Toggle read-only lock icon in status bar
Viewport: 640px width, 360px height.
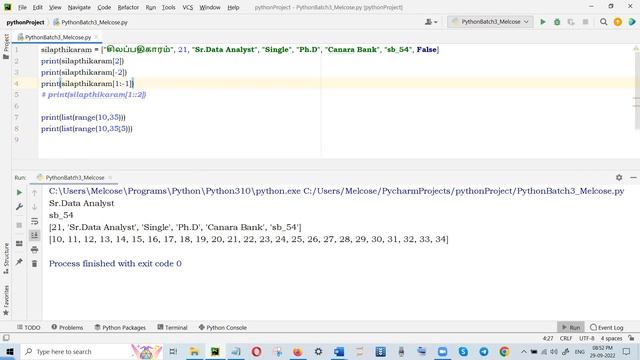631,338
